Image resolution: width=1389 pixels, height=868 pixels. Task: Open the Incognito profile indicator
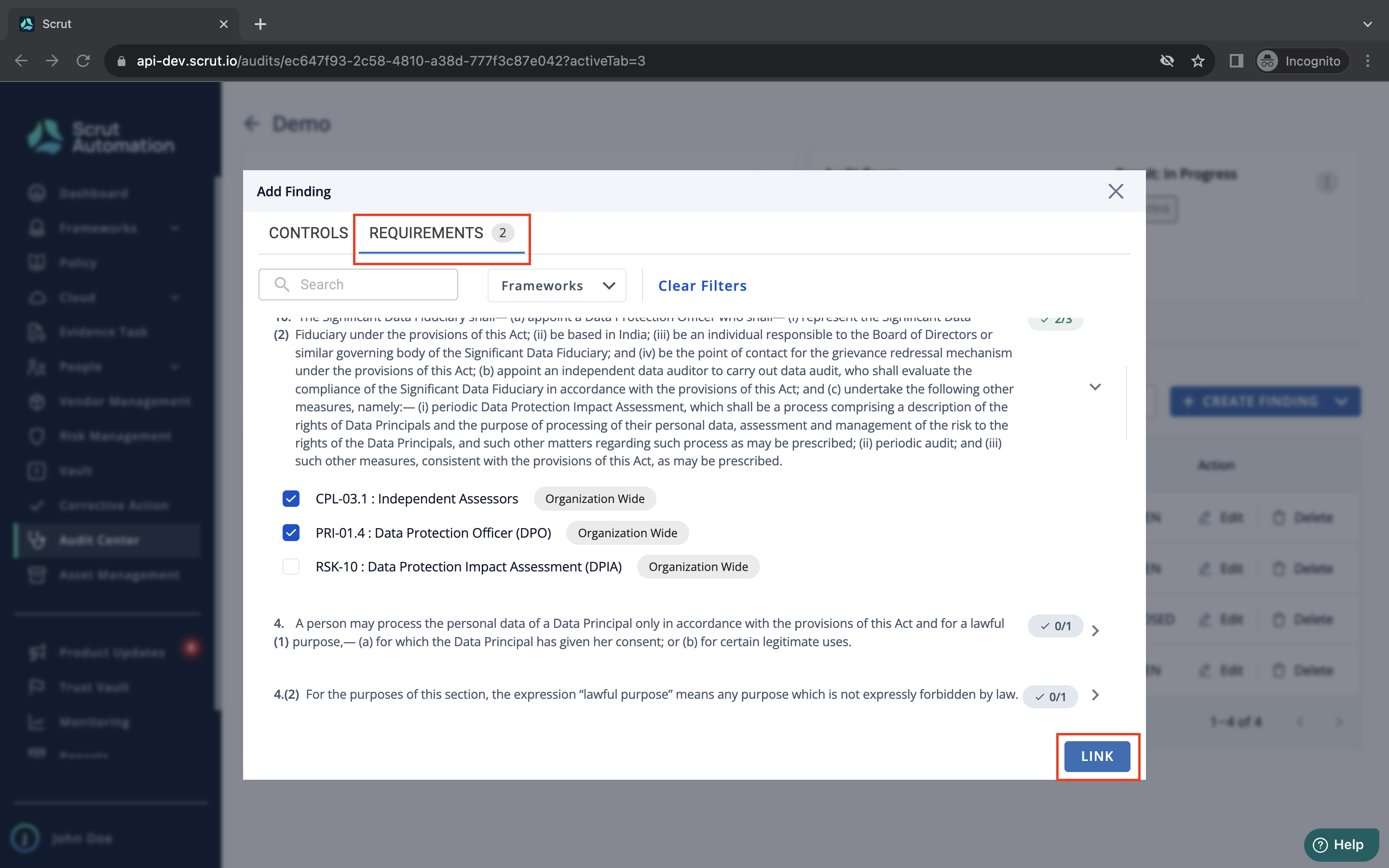(x=1301, y=61)
